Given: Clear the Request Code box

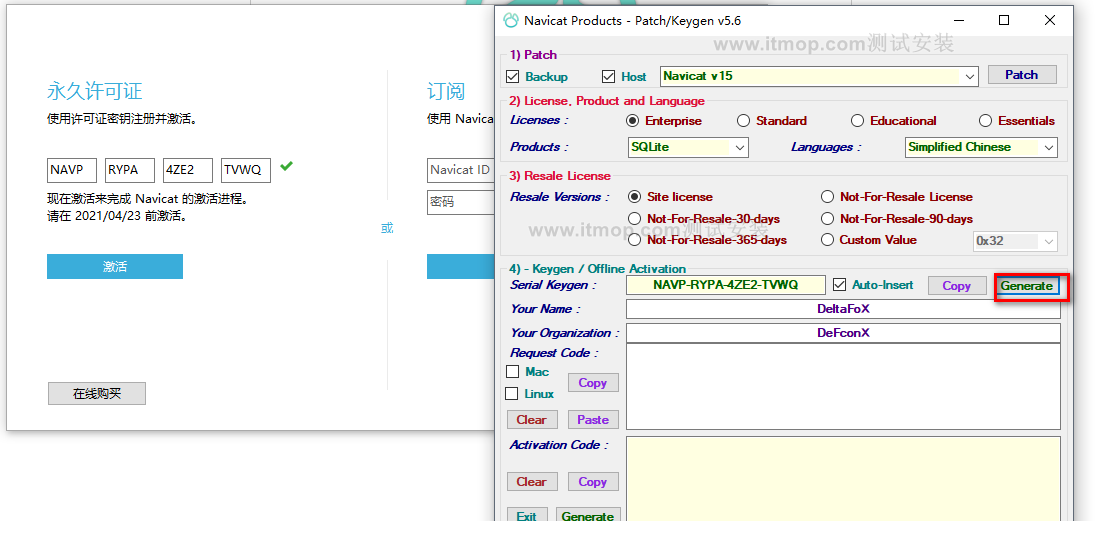Looking at the screenshot, I should tap(531, 419).
